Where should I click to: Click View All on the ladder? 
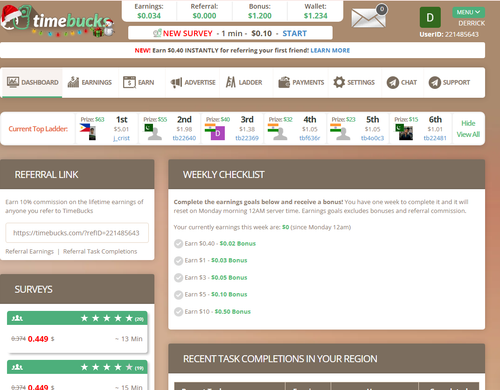pos(468,134)
